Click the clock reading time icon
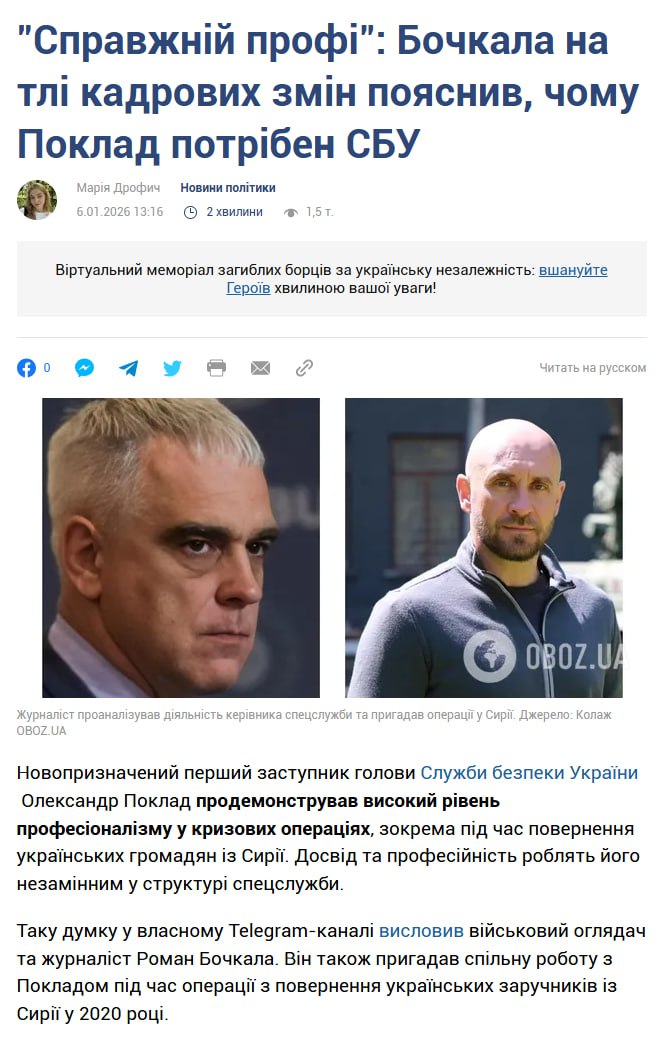This screenshot has width=658, height=1038. pyautogui.click(x=190, y=212)
